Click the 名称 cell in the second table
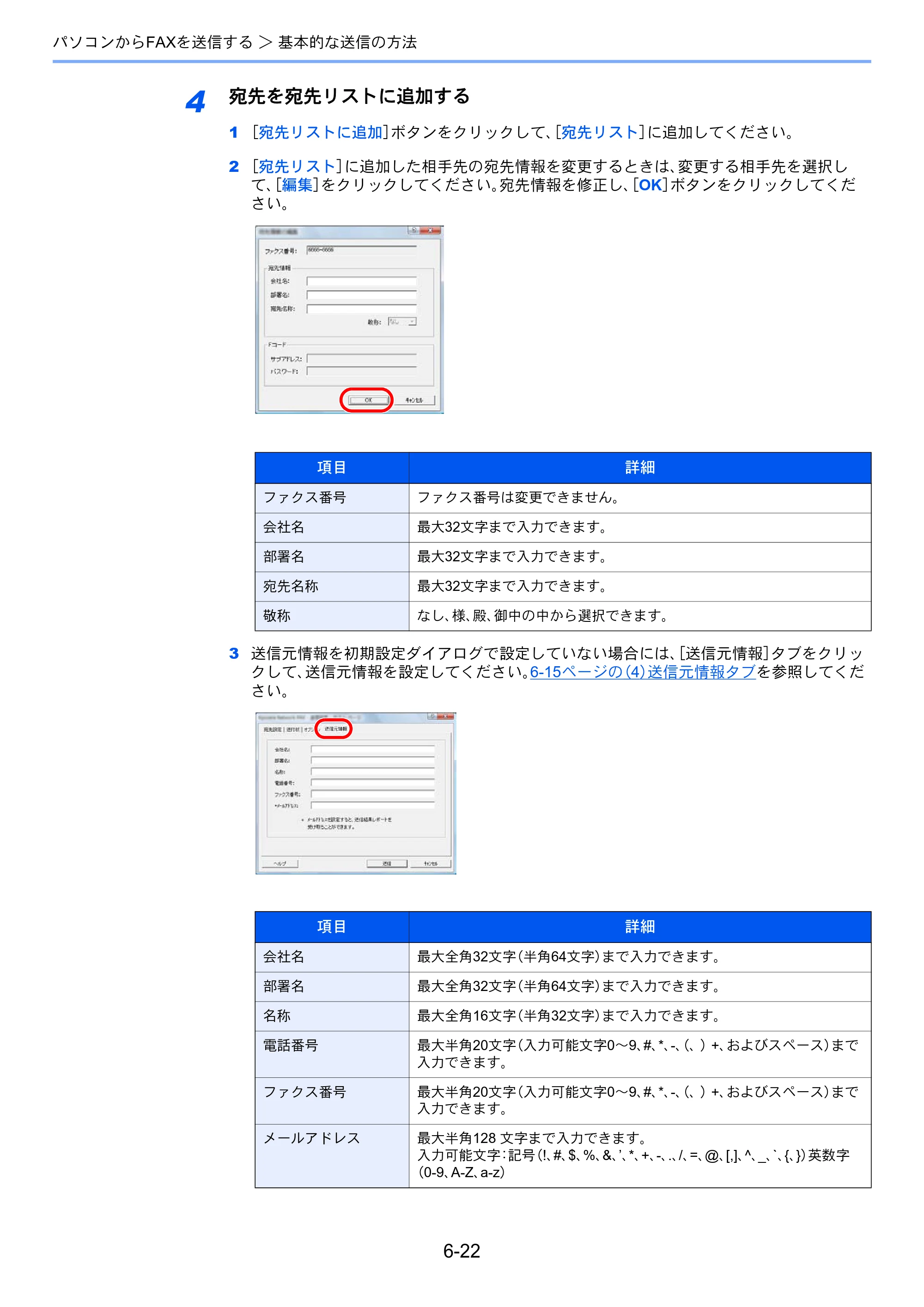This screenshot has height=1307, width=924. (x=332, y=1016)
